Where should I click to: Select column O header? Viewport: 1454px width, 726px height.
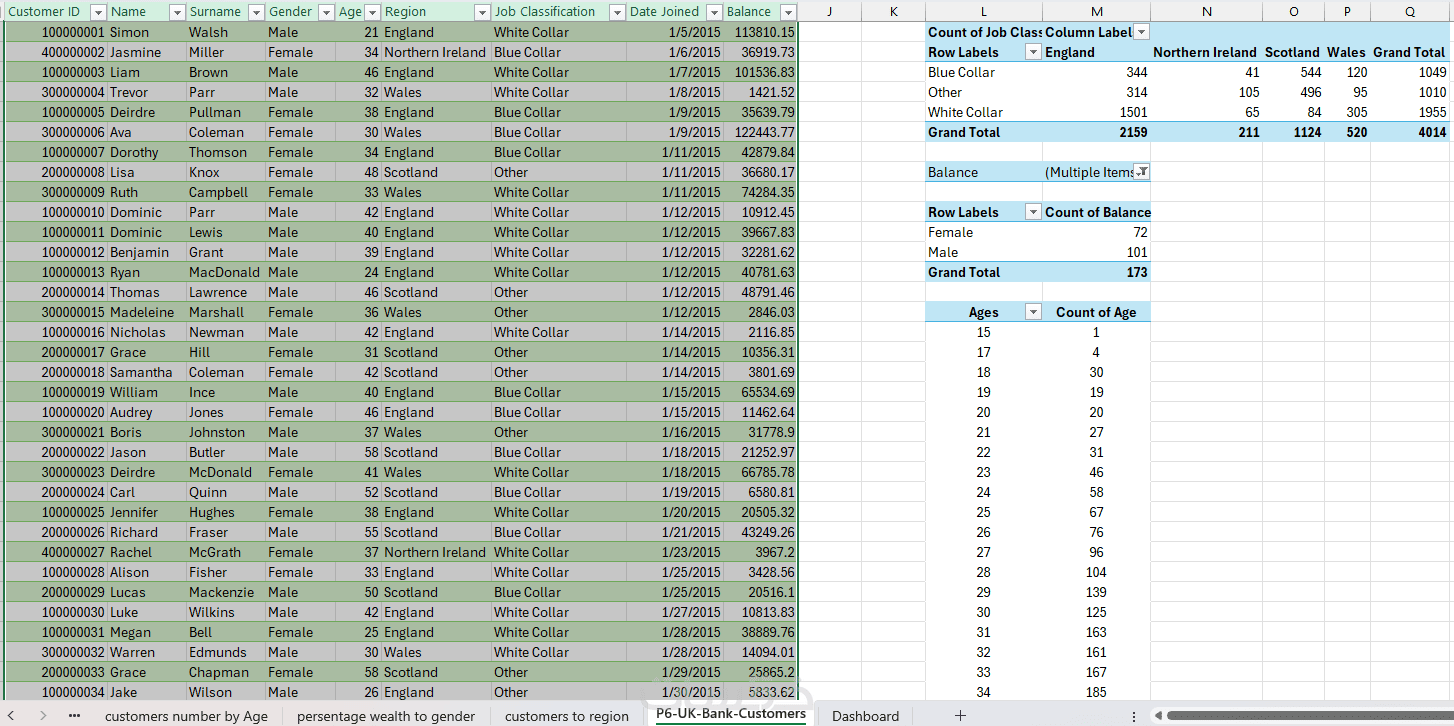tap(1294, 11)
